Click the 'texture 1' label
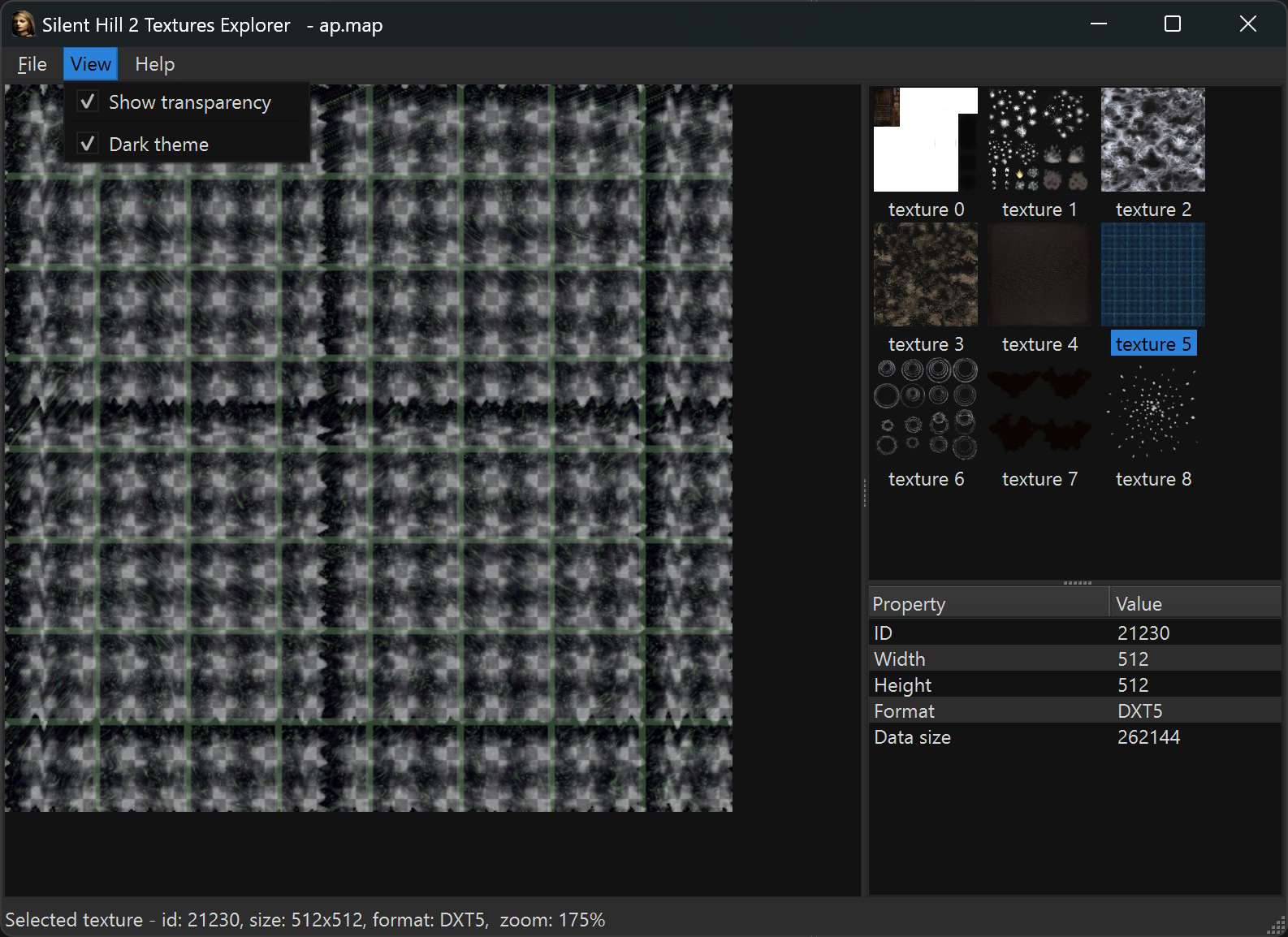The width and height of the screenshot is (1288, 937). click(1039, 209)
